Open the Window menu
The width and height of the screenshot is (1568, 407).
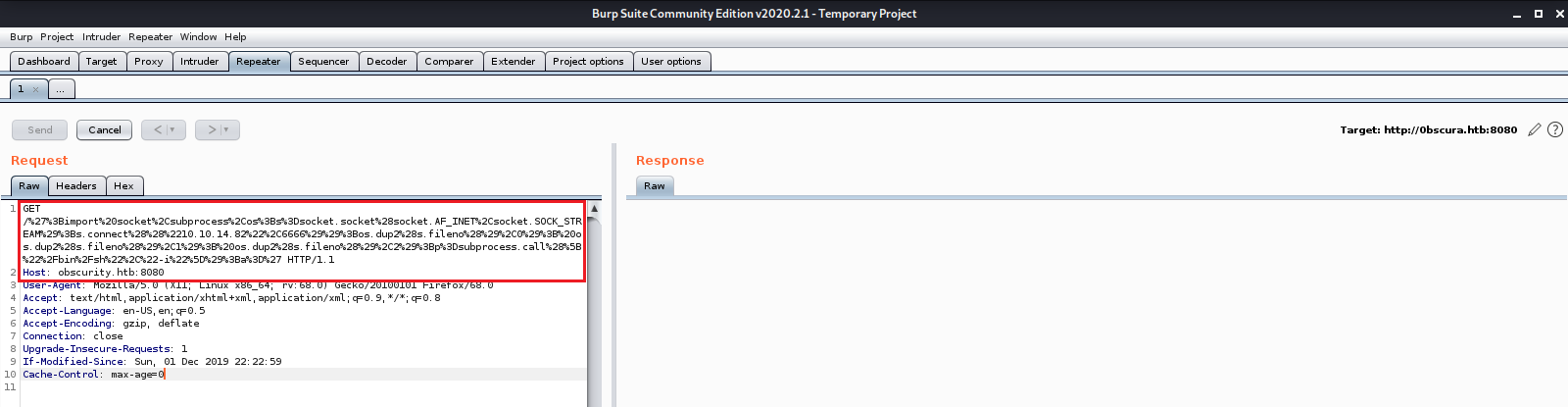[198, 36]
